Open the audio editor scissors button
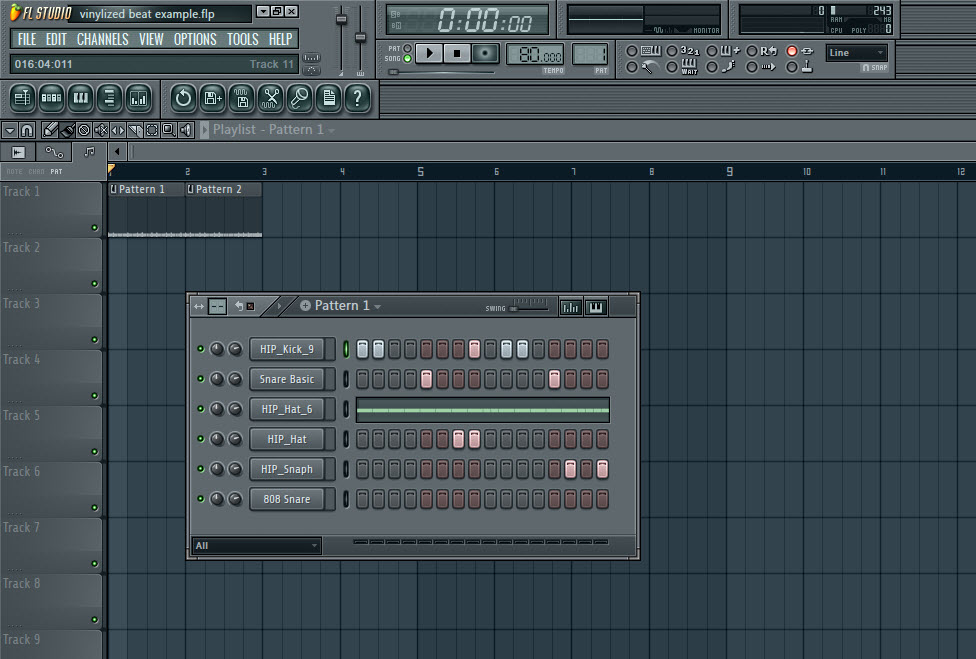The height and width of the screenshot is (659, 976). (x=271, y=98)
